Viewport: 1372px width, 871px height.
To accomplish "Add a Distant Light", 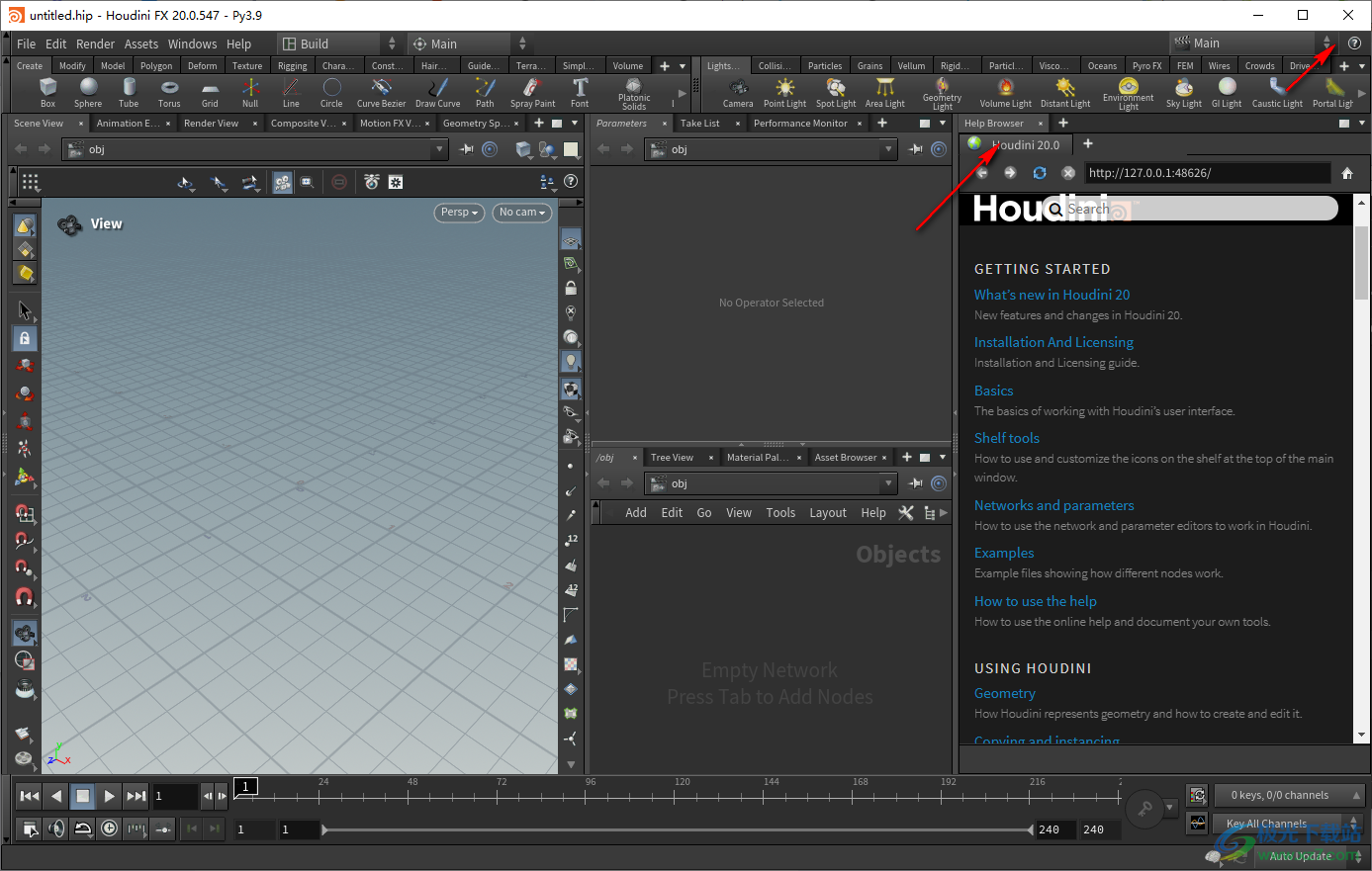I will [x=1065, y=93].
